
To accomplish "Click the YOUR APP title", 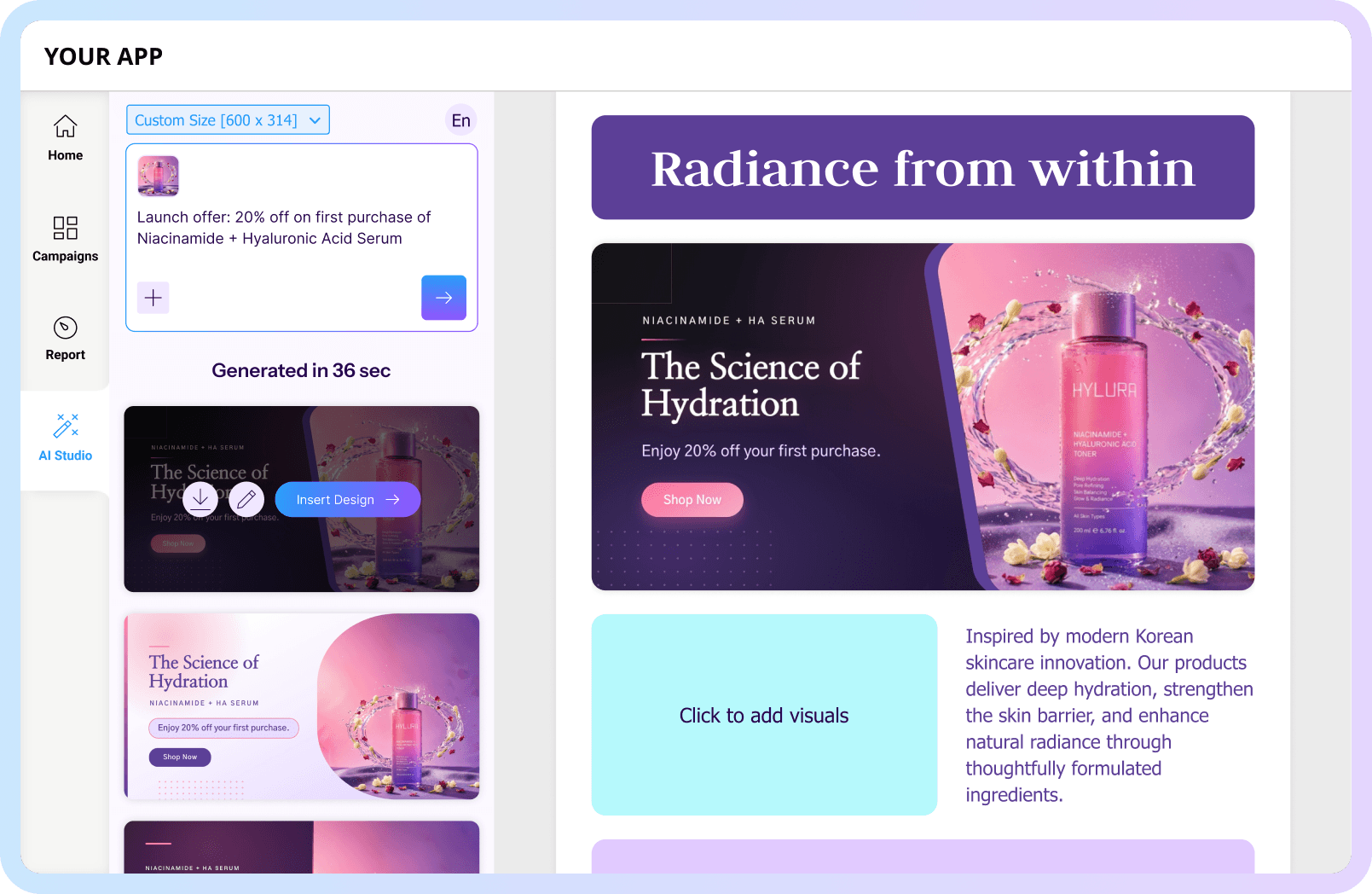I will pos(103,56).
